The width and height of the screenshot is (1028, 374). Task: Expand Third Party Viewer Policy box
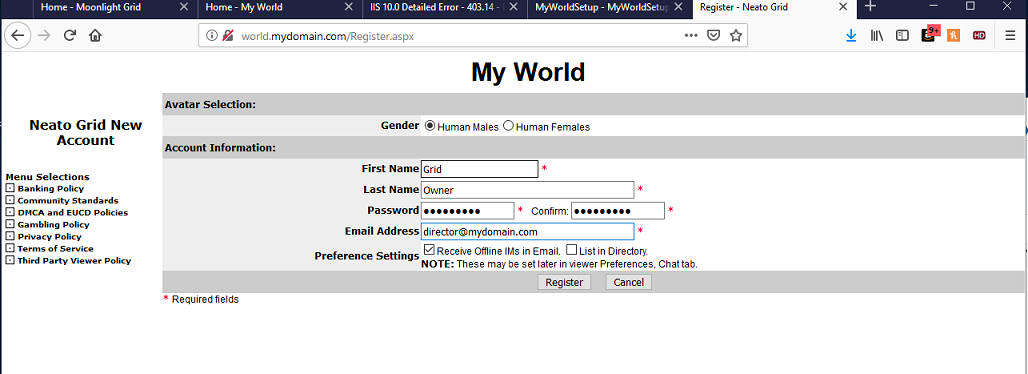(10, 260)
